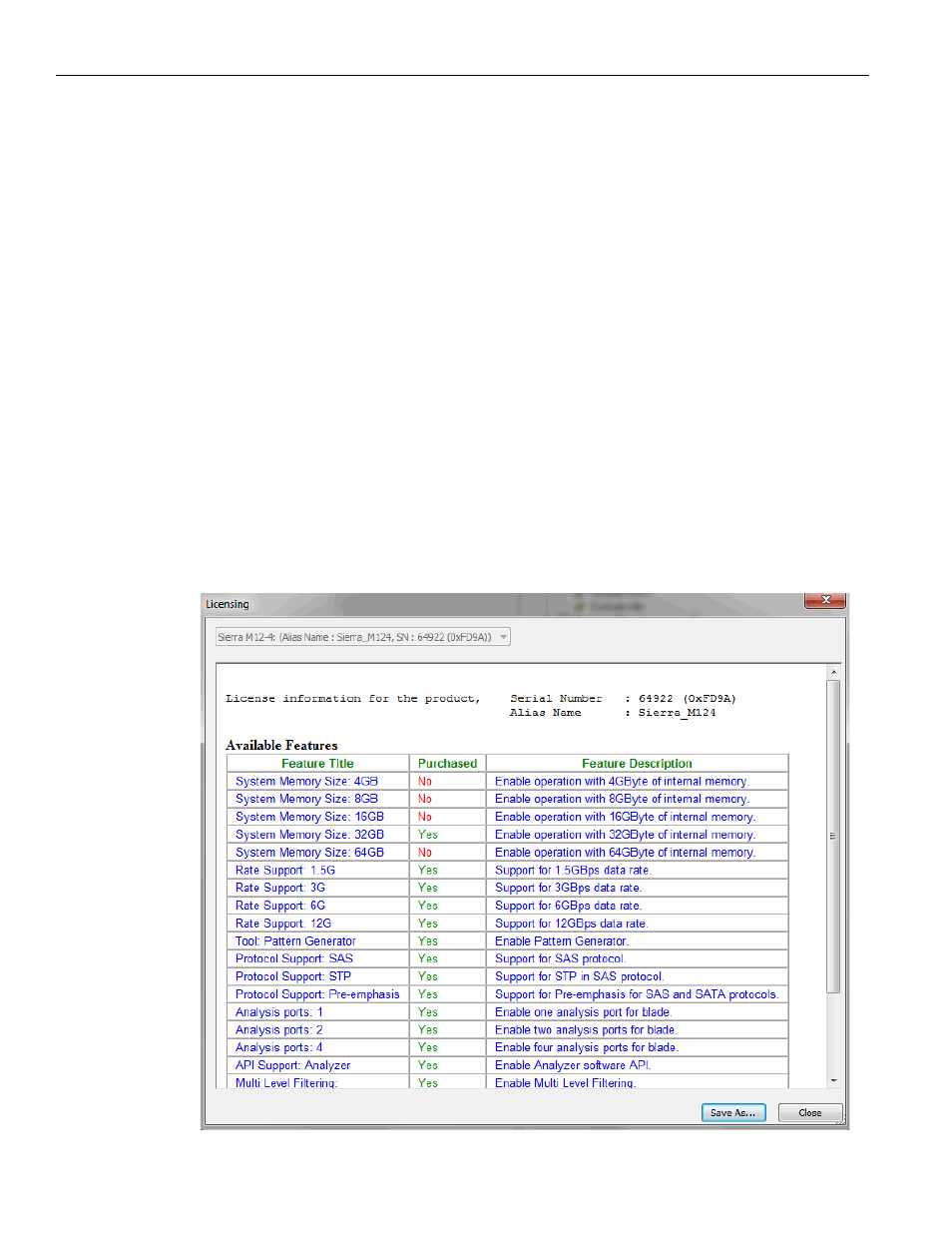
Task: Click description 'Enable one analysis port for blade'
Action: click(x=584, y=1012)
